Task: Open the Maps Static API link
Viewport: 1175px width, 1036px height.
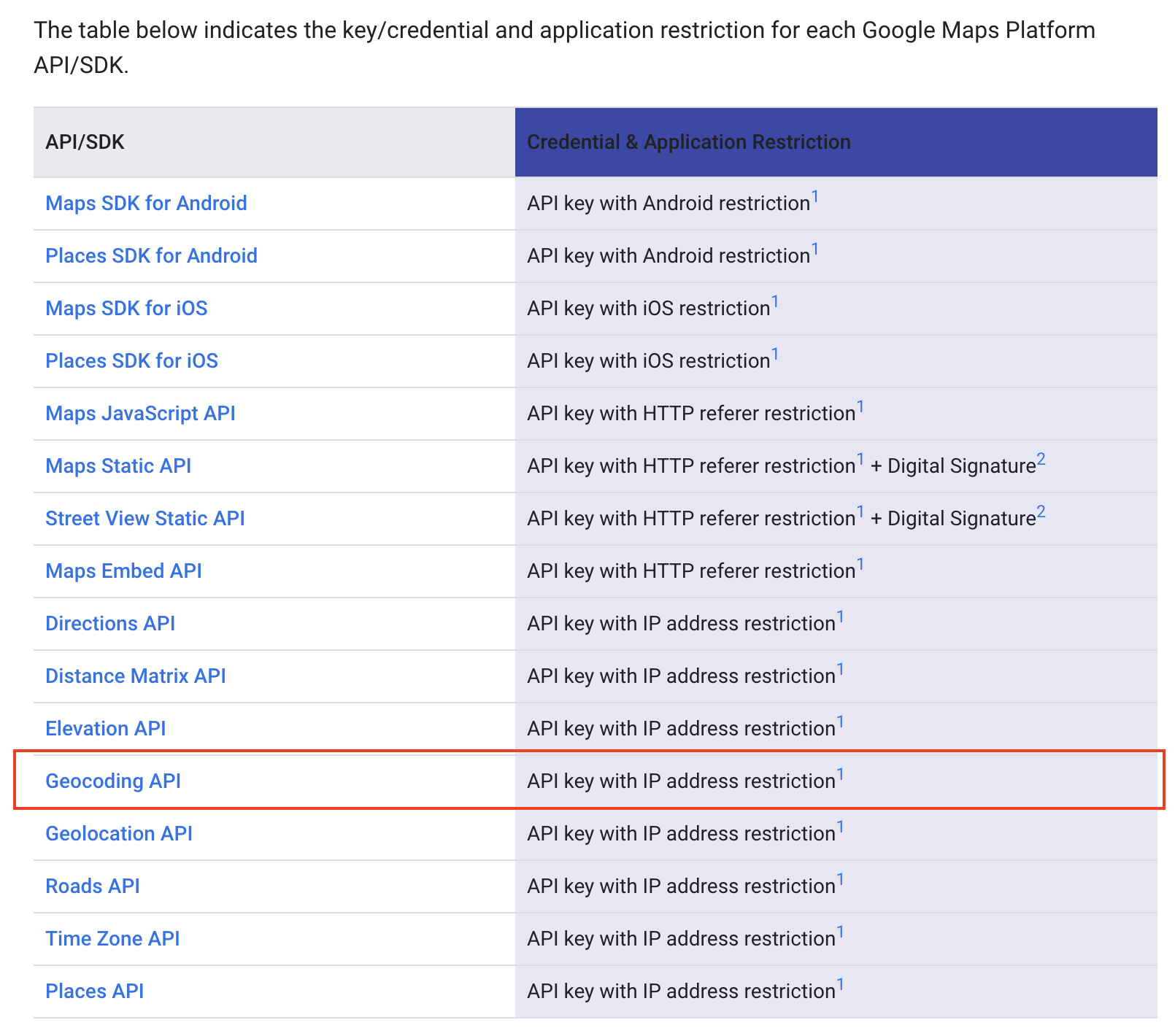Action: pyautogui.click(x=118, y=465)
